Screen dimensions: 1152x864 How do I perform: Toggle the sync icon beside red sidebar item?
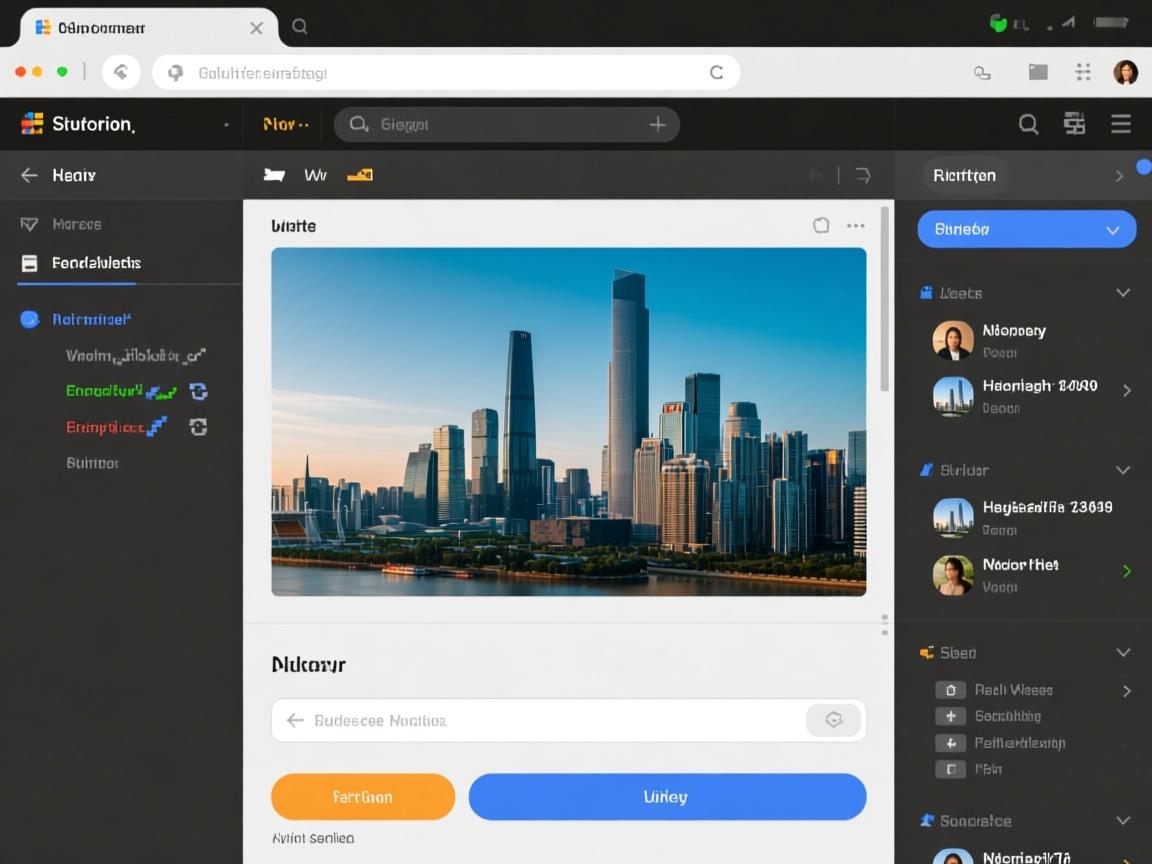[198, 427]
